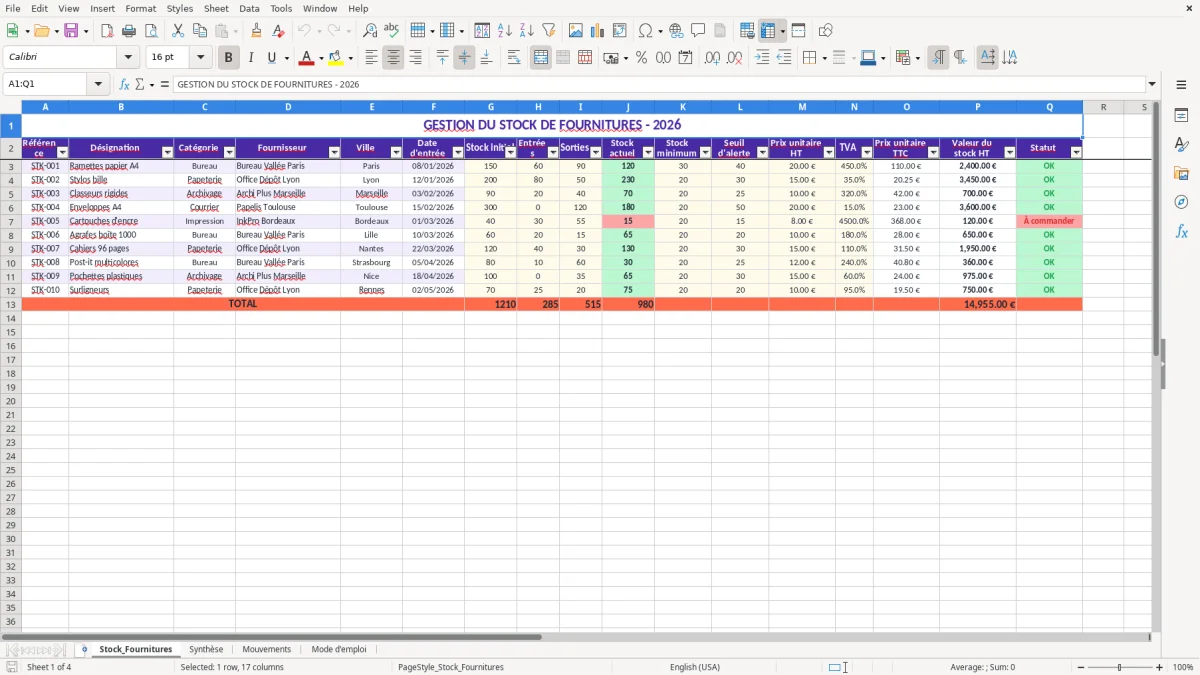1200x675 pixels.
Task: Click Insert Special Character omega icon
Action: [645, 31]
